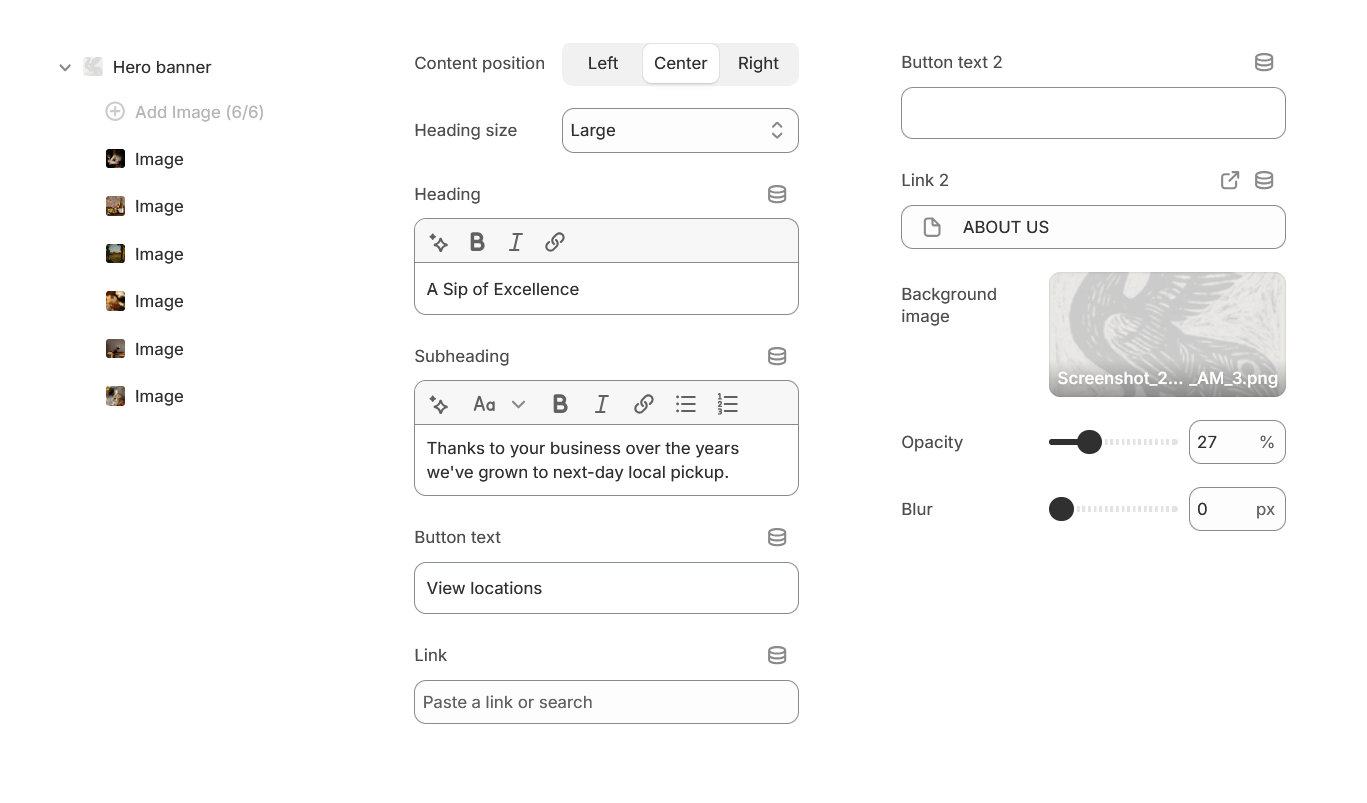Toggle the Center content position option
Screen dimensions: 1367x803
pyautogui.click(x=680, y=63)
